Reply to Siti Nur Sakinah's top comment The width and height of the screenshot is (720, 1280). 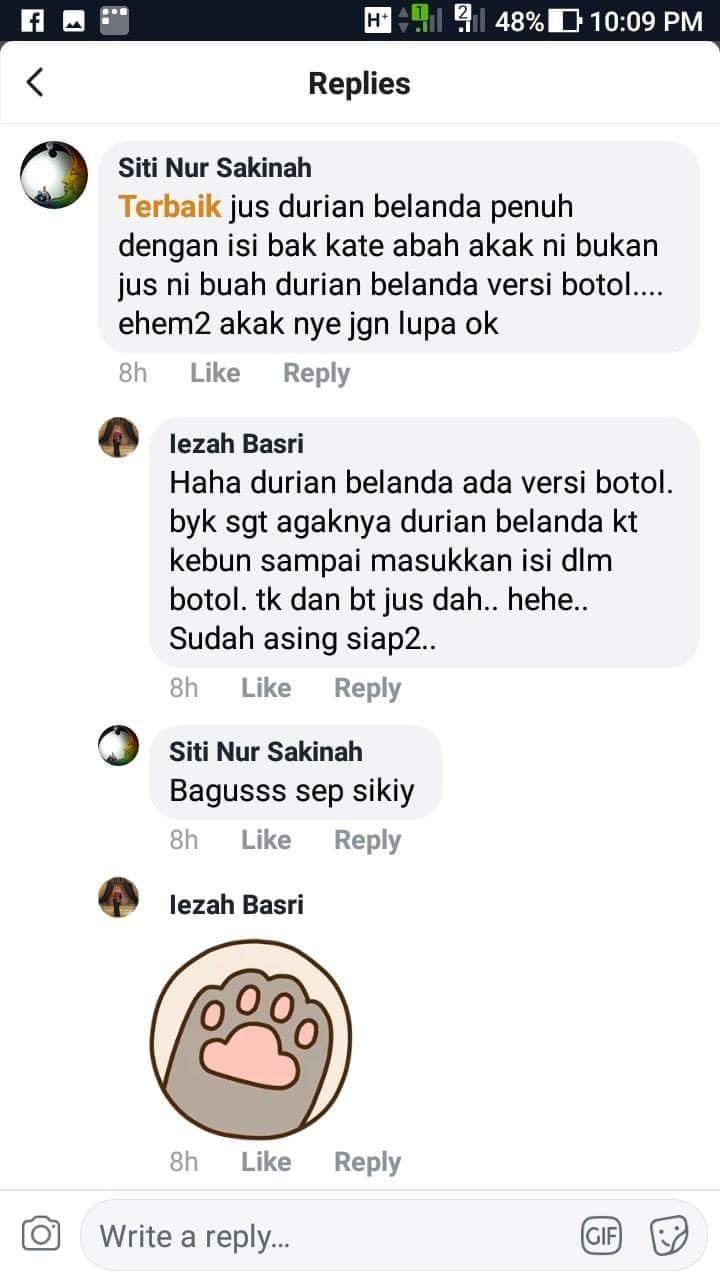point(316,373)
